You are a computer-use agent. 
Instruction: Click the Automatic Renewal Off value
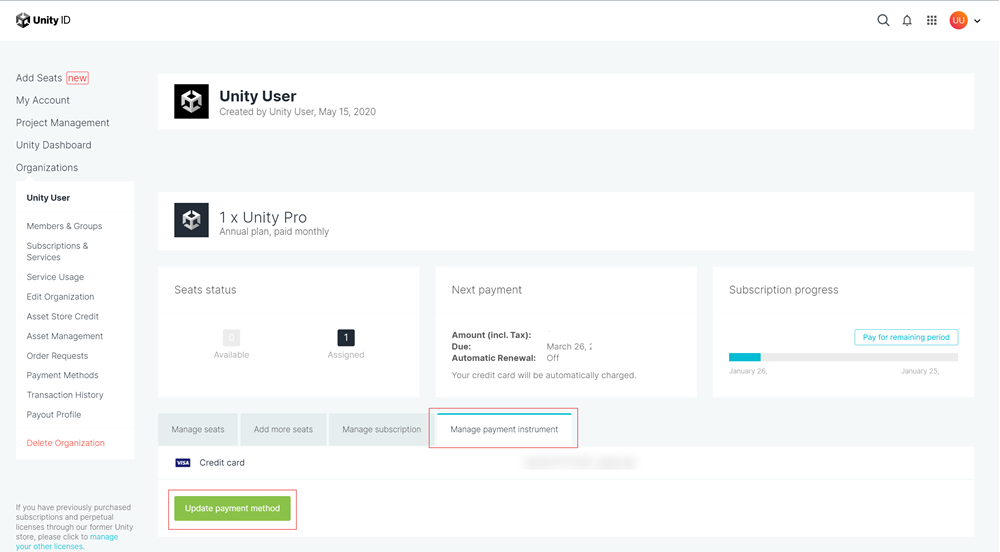pyautogui.click(x=552, y=358)
